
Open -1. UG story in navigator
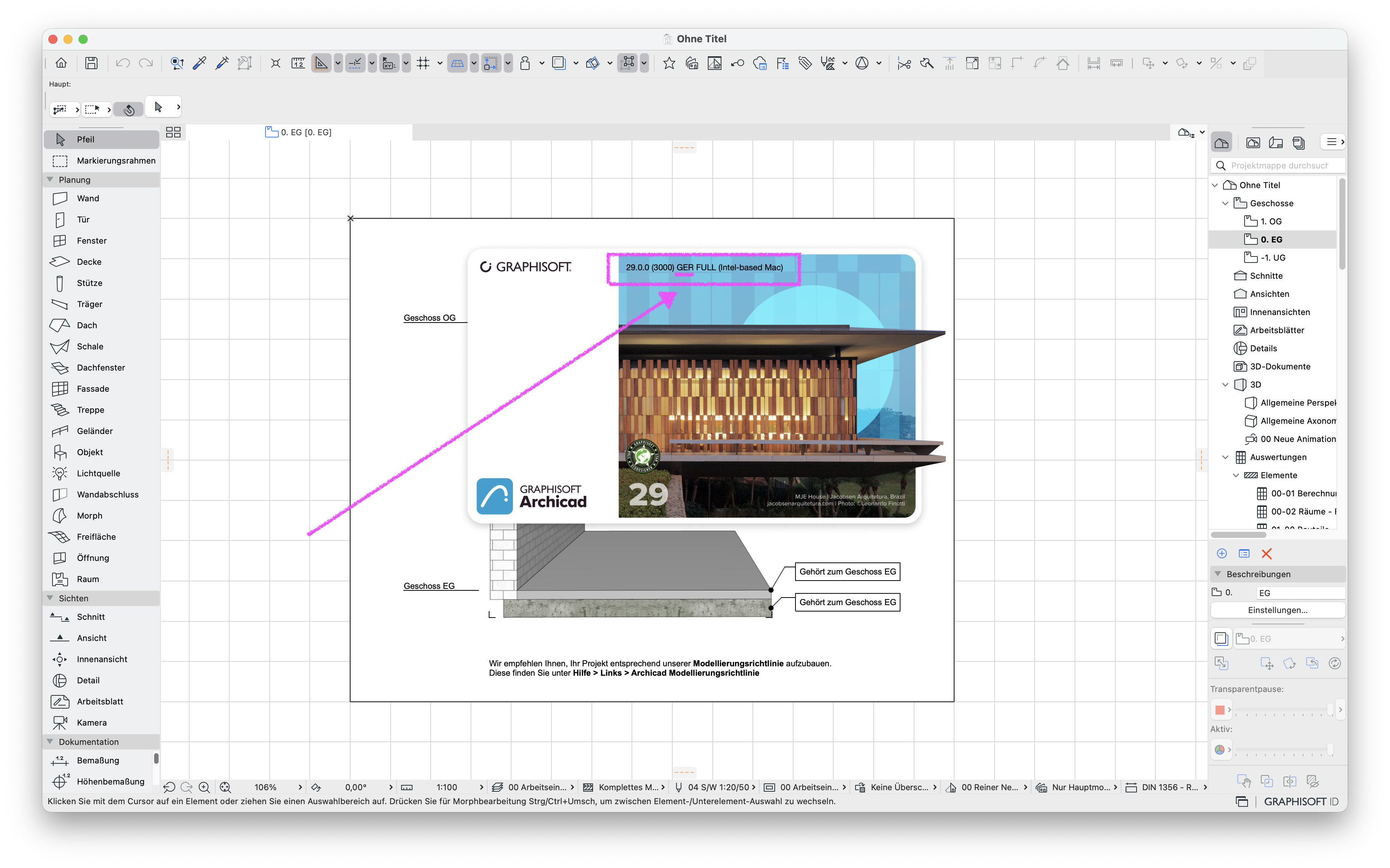click(1273, 258)
